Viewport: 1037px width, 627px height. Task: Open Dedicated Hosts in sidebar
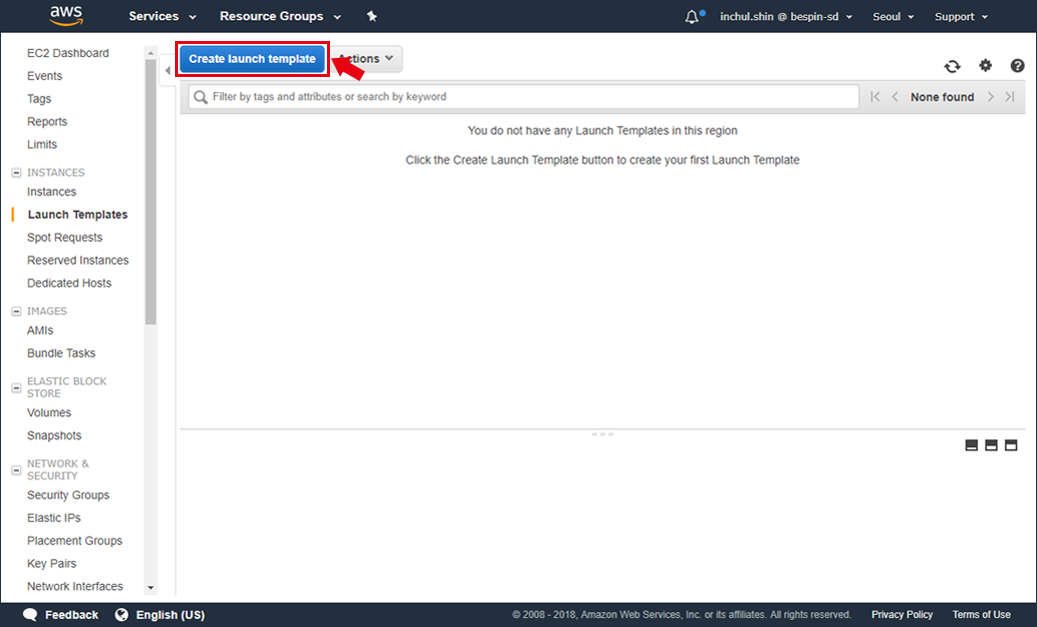click(69, 283)
